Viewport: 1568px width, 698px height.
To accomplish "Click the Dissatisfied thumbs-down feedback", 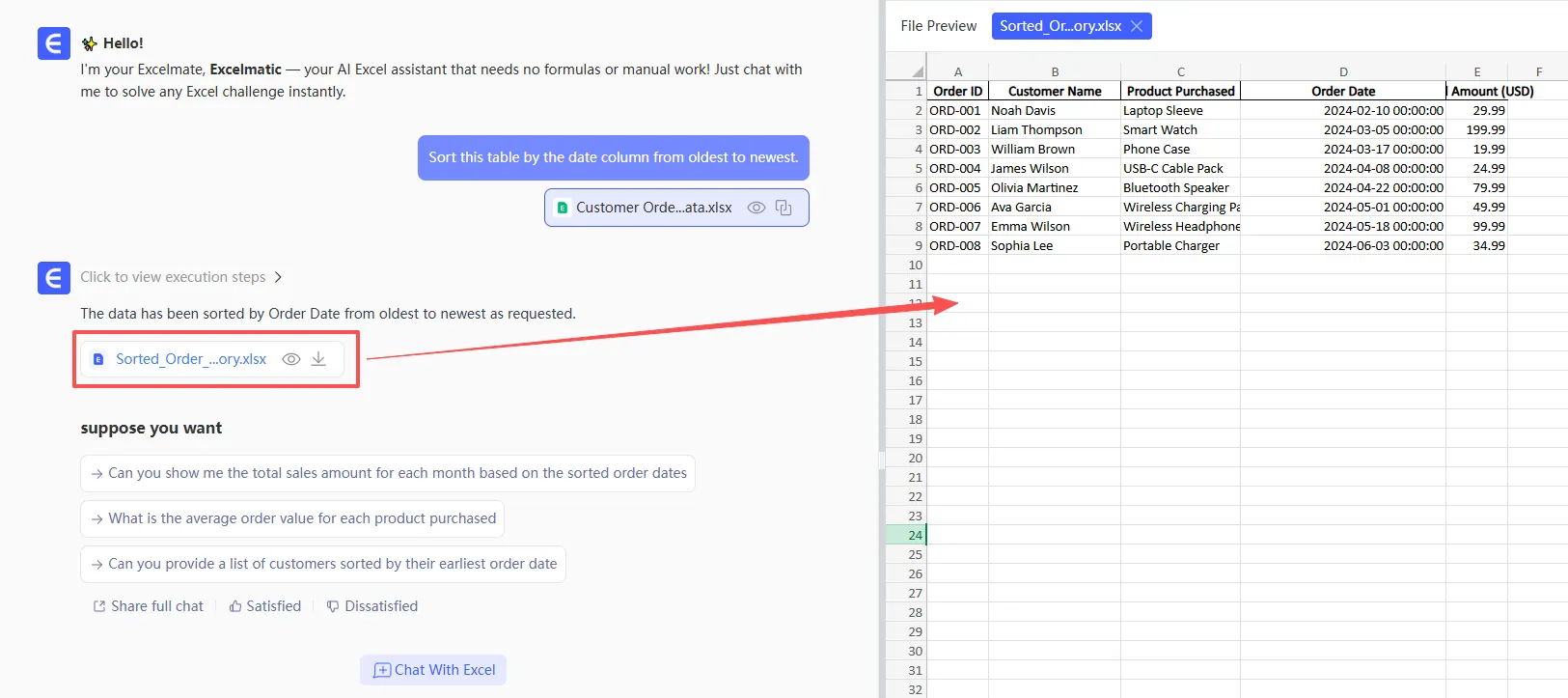I will click(372, 606).
